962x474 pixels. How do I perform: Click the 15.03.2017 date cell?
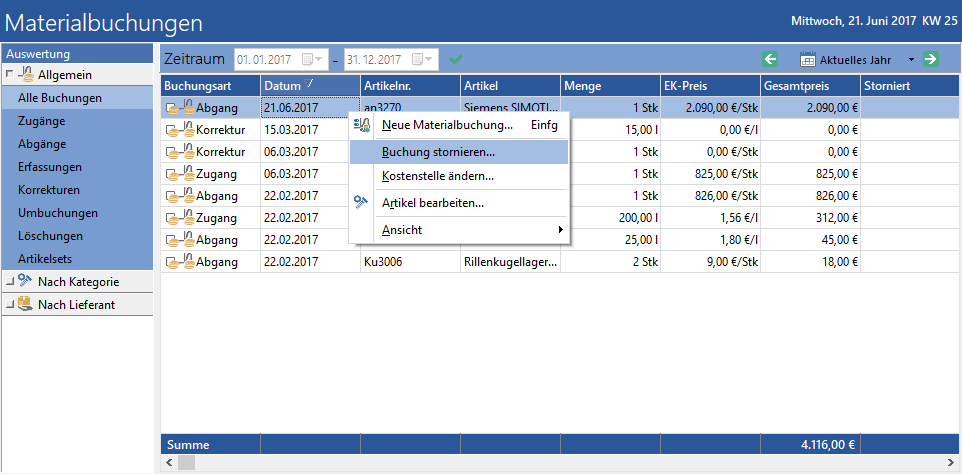pyautogui.click(x=310, y=130)
